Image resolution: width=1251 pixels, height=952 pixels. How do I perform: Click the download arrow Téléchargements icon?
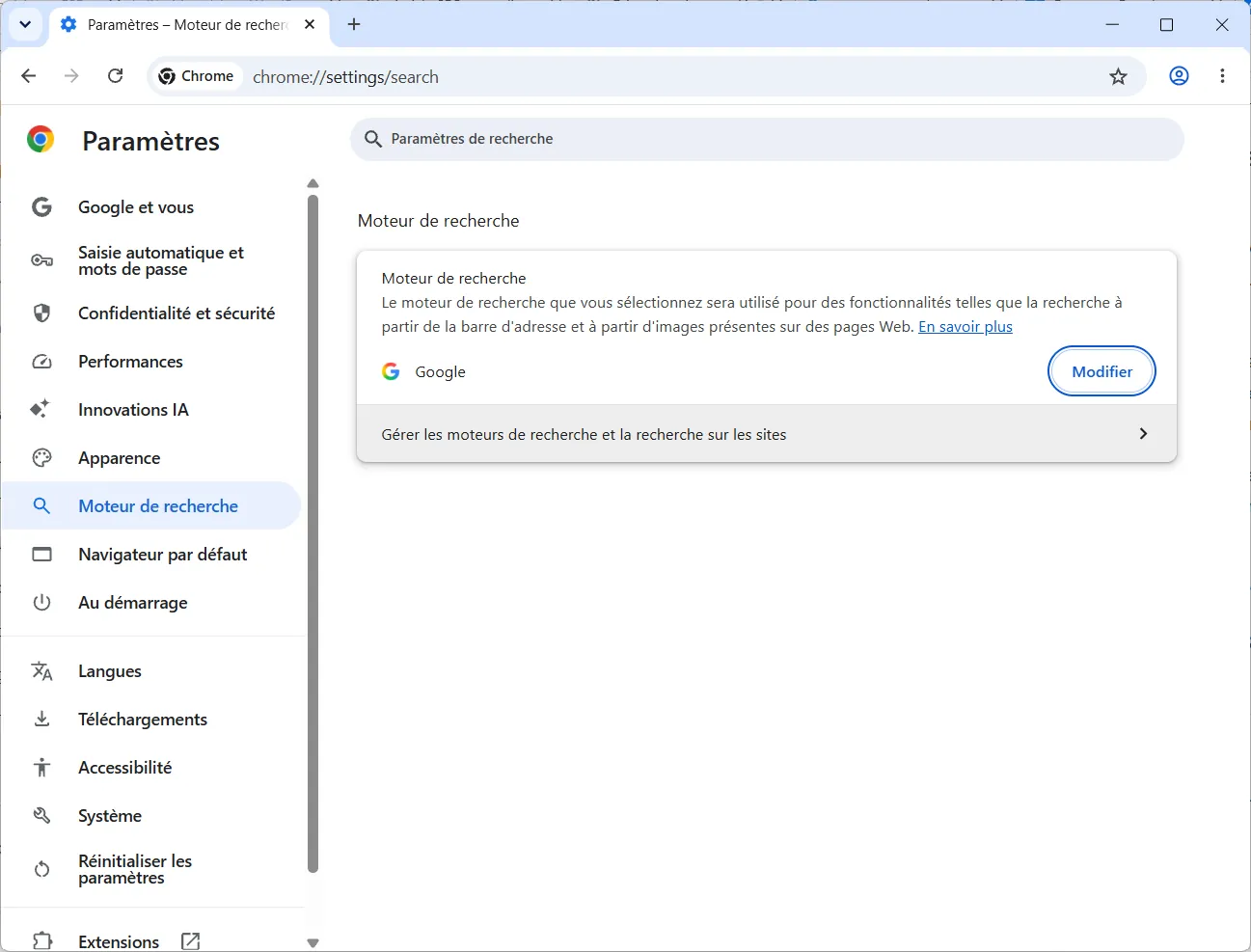point(41,720)
